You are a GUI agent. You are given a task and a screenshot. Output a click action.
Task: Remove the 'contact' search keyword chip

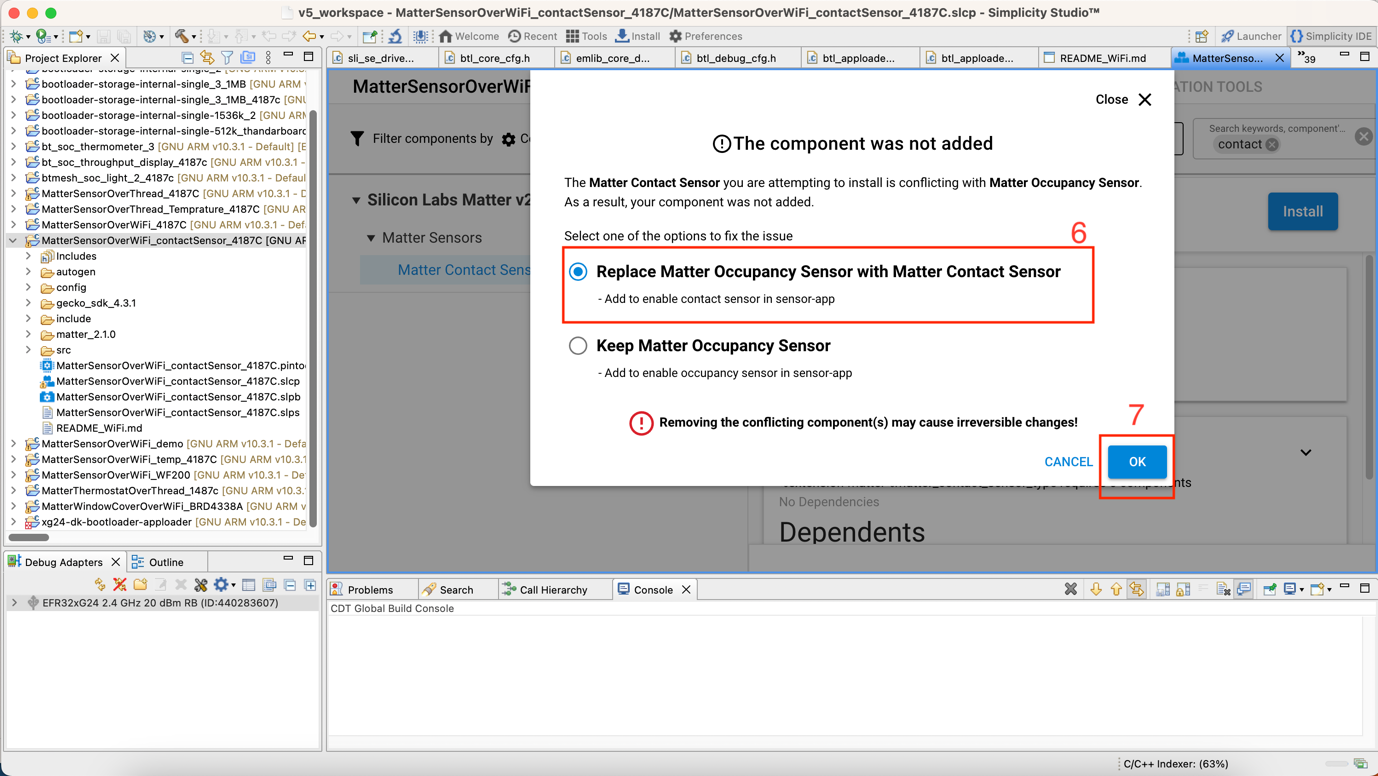pos(1272,145)
